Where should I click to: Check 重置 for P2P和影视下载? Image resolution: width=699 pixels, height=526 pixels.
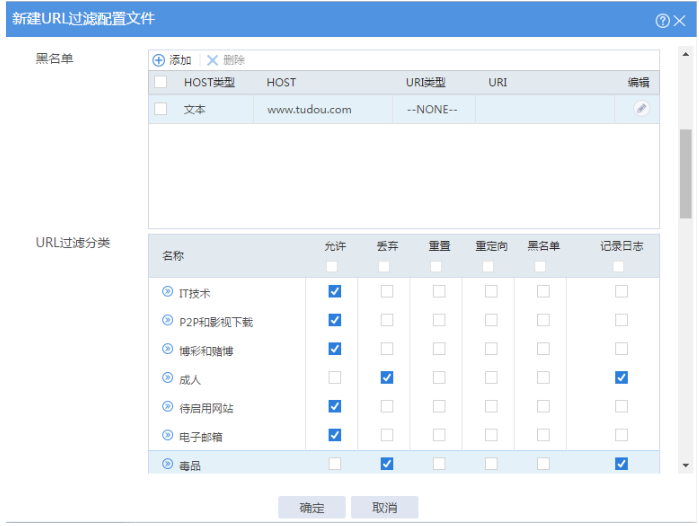(439, 320)
